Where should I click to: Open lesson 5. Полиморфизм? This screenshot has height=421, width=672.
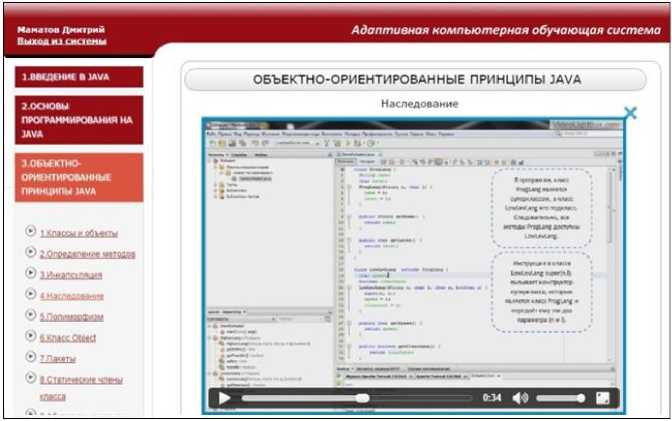pos(72,317)
